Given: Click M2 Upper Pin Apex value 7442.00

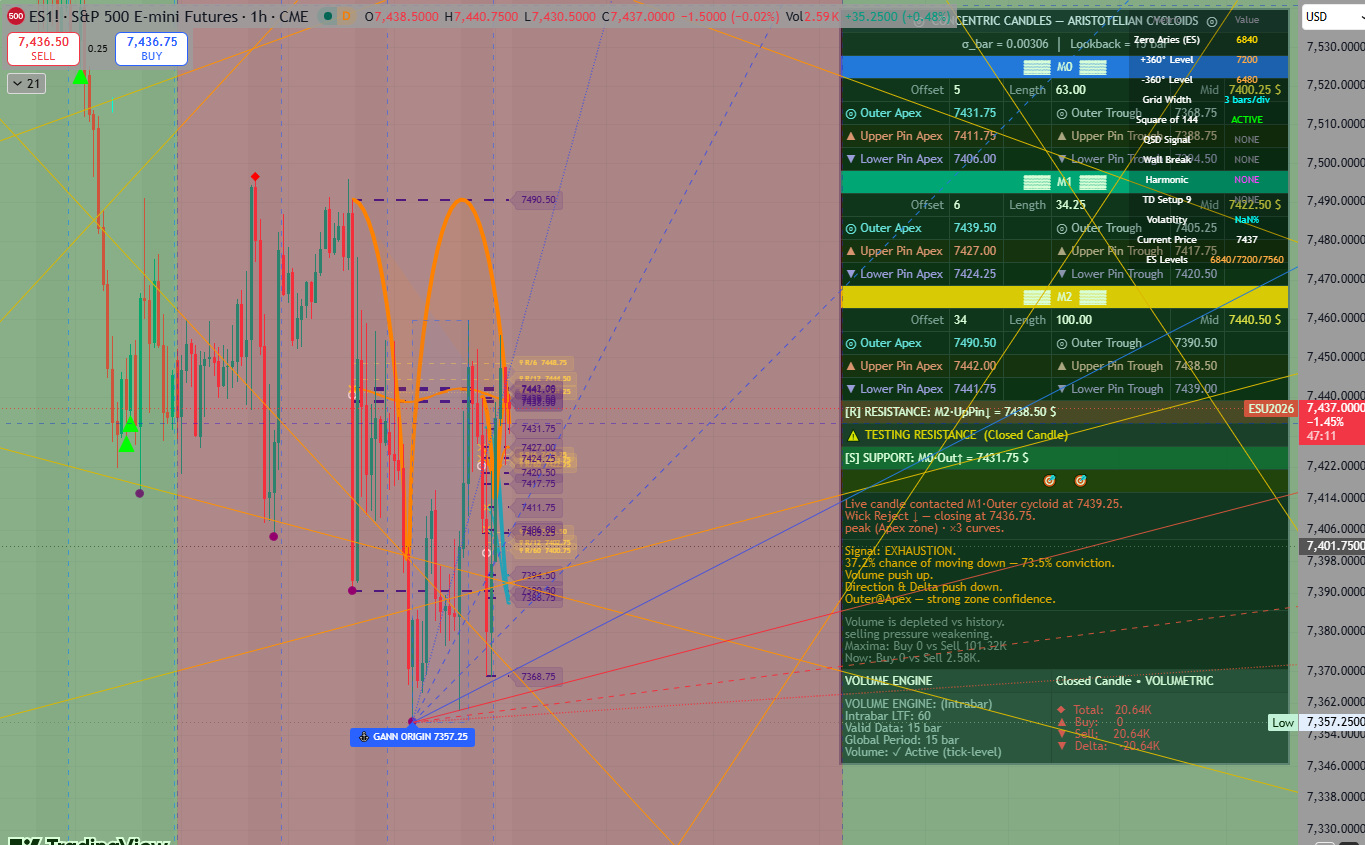Looking at the screenshot, I should (975, 366).
